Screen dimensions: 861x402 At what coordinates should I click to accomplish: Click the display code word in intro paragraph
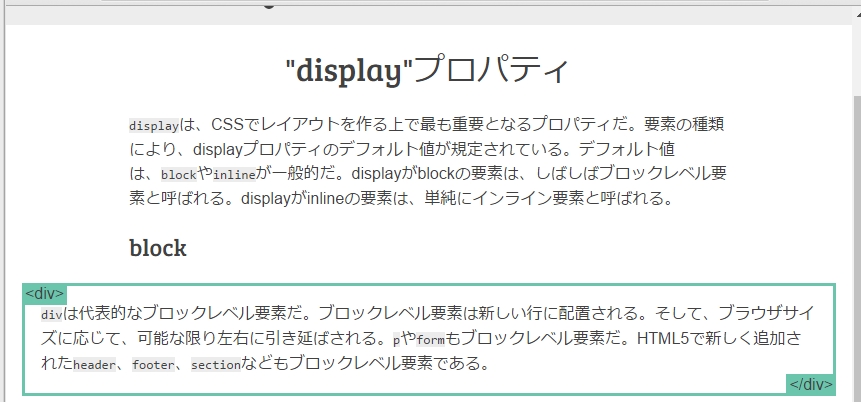point(154,126)
